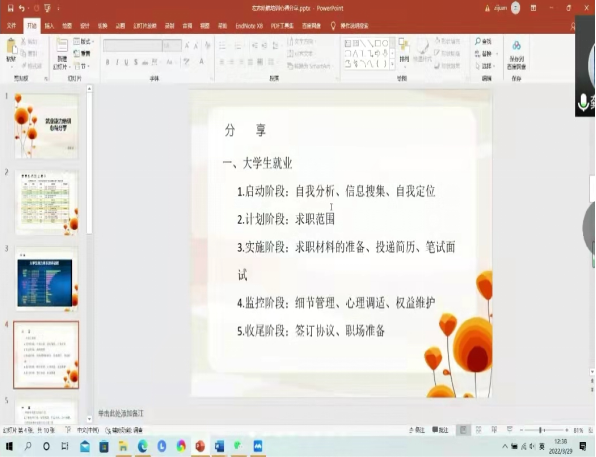The width and height of the screenshot is (596, 457).
Task: Click accessibility checker status bar button
Action: coord(124,430)
